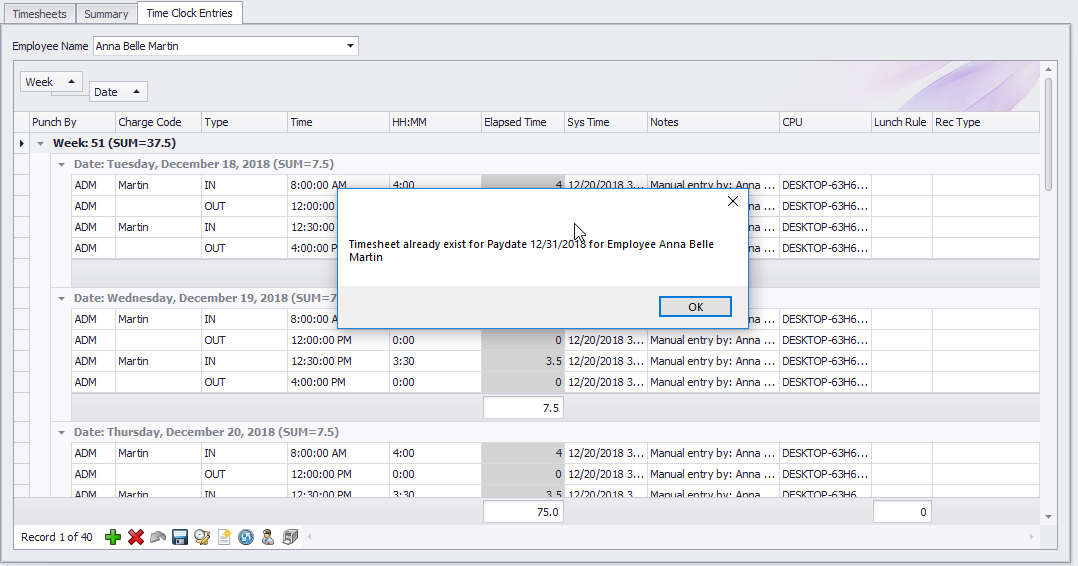
Task: Sort by the Lunch Rule column header
Action: coord(900,122)
